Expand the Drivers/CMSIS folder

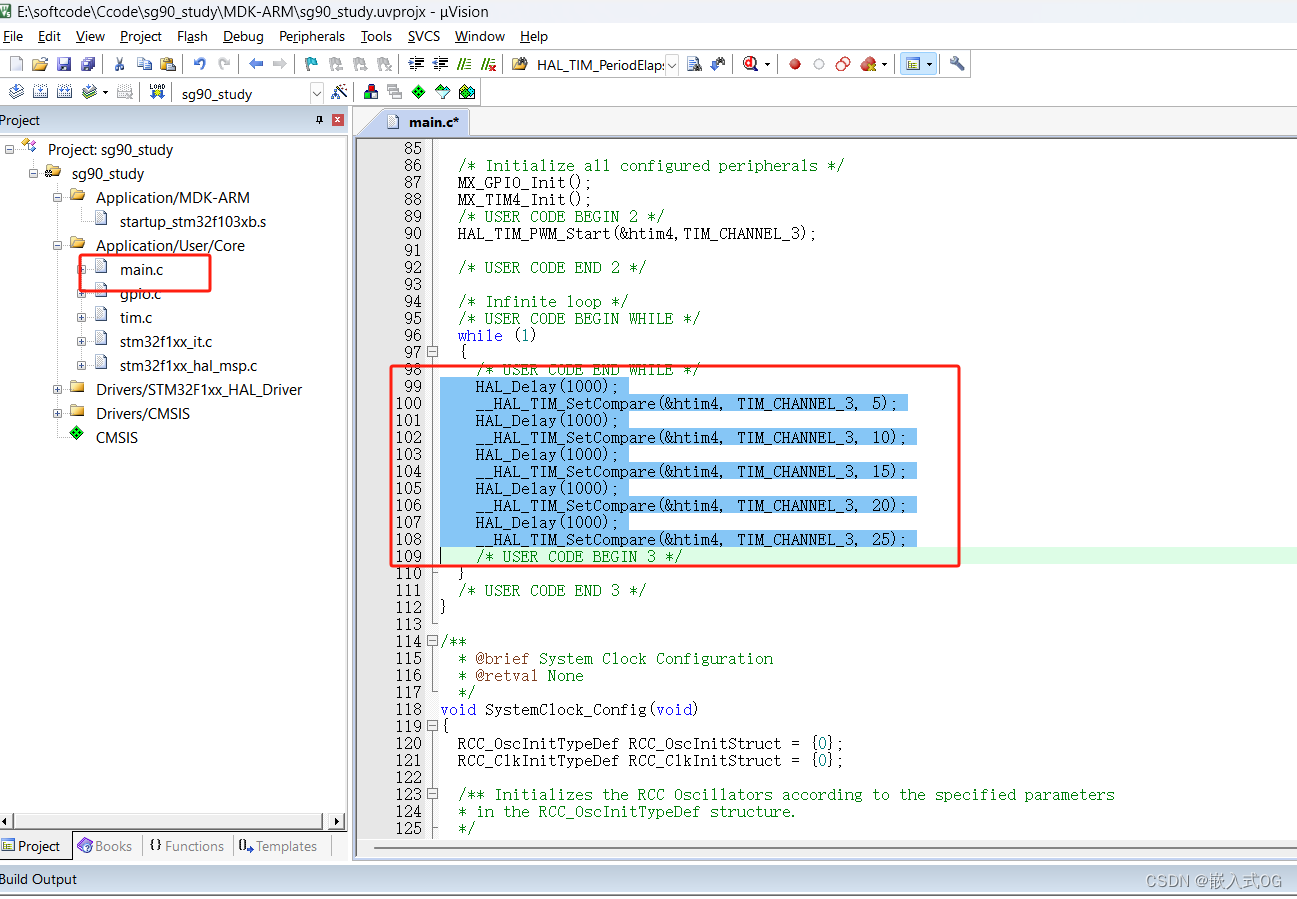point(58,413)
